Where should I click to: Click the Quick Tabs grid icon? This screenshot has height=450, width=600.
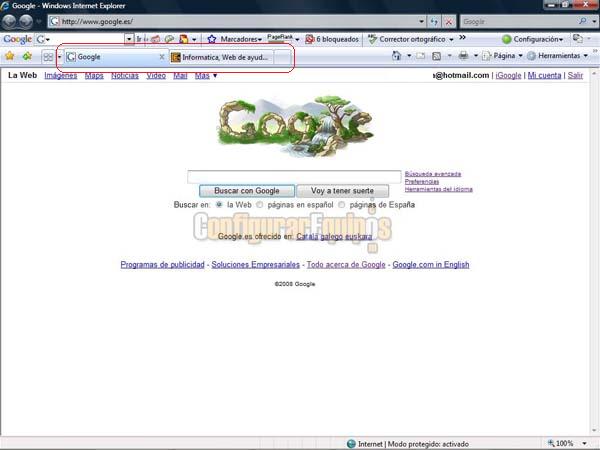[48, 57]
